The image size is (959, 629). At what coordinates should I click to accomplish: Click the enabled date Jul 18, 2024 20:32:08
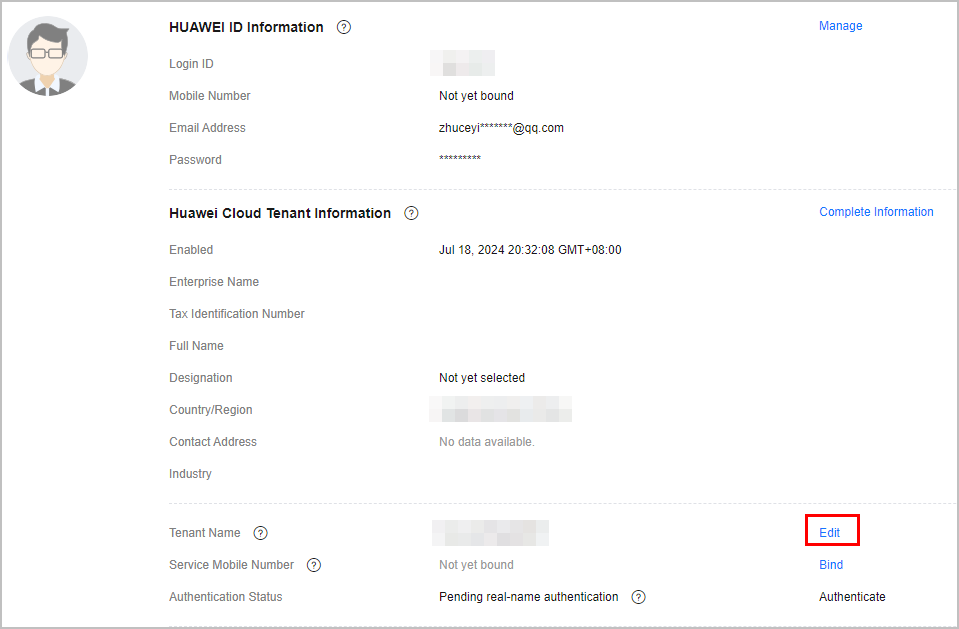point(530,250)
